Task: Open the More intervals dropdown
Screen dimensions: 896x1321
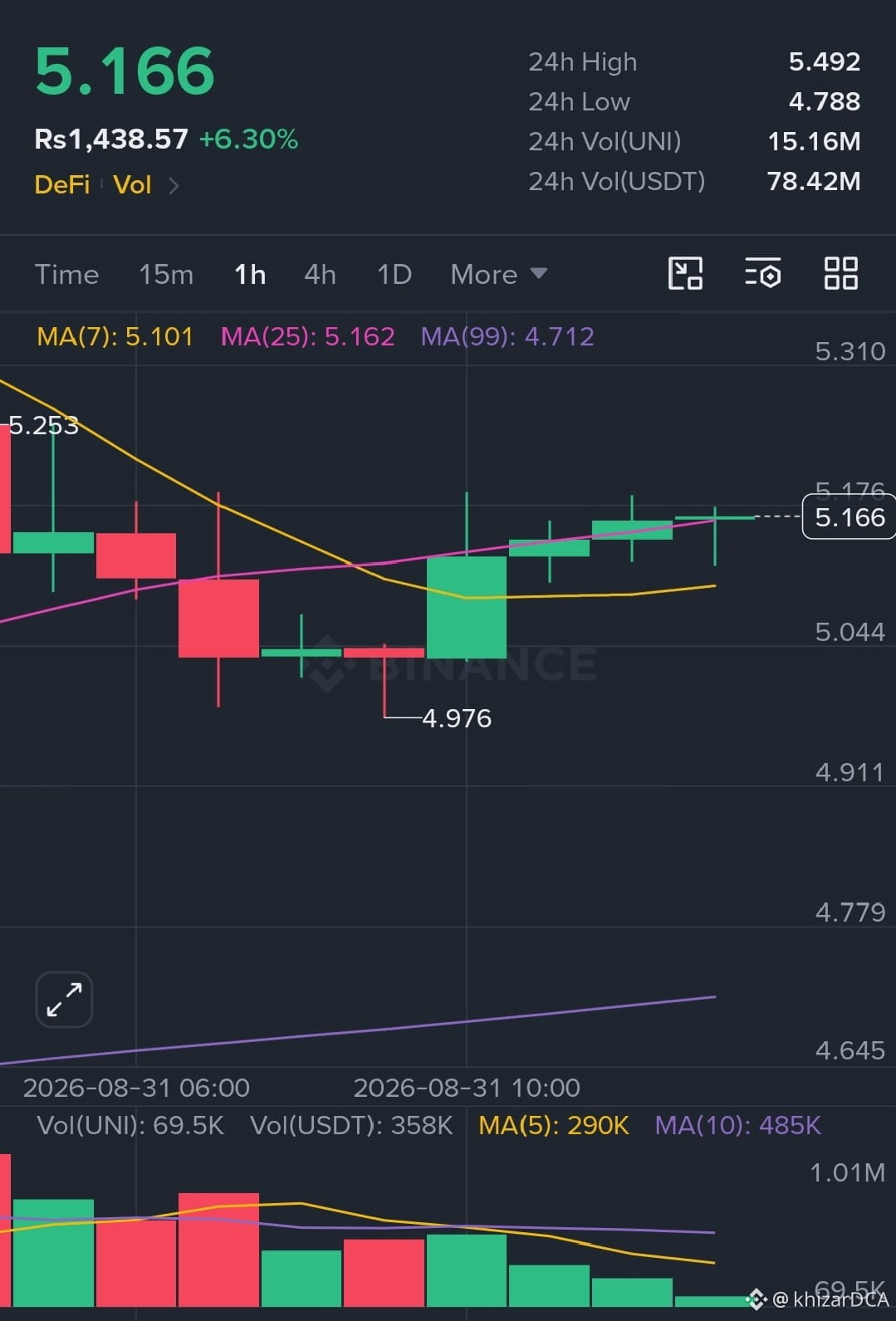Action: [x=498, y=274]
